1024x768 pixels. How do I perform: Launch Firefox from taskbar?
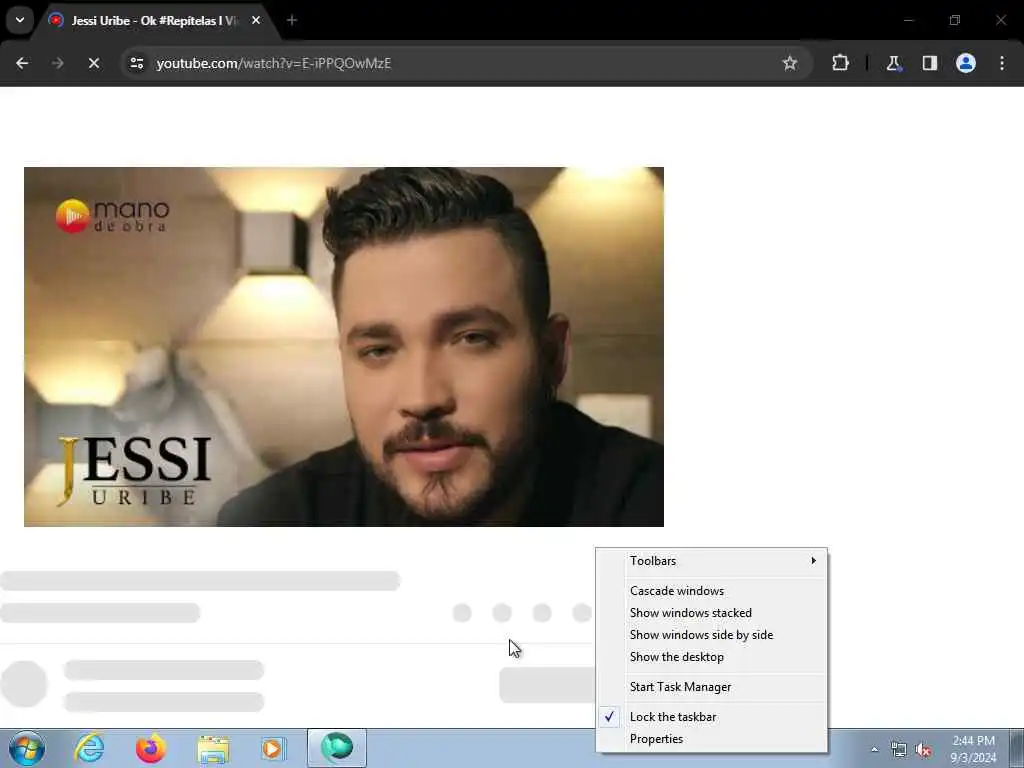[151, 748]
